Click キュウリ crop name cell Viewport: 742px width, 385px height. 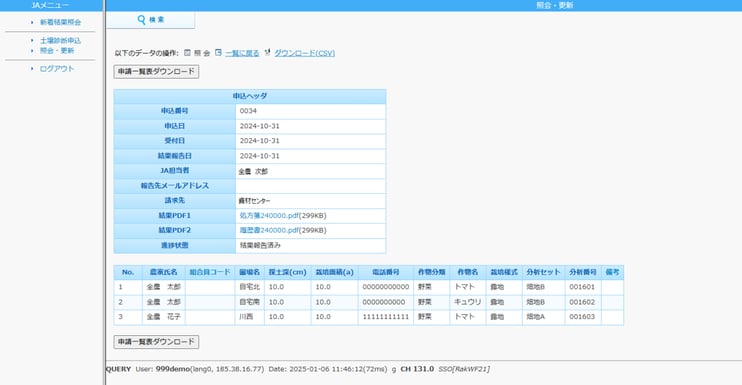[x=468, y=302]
